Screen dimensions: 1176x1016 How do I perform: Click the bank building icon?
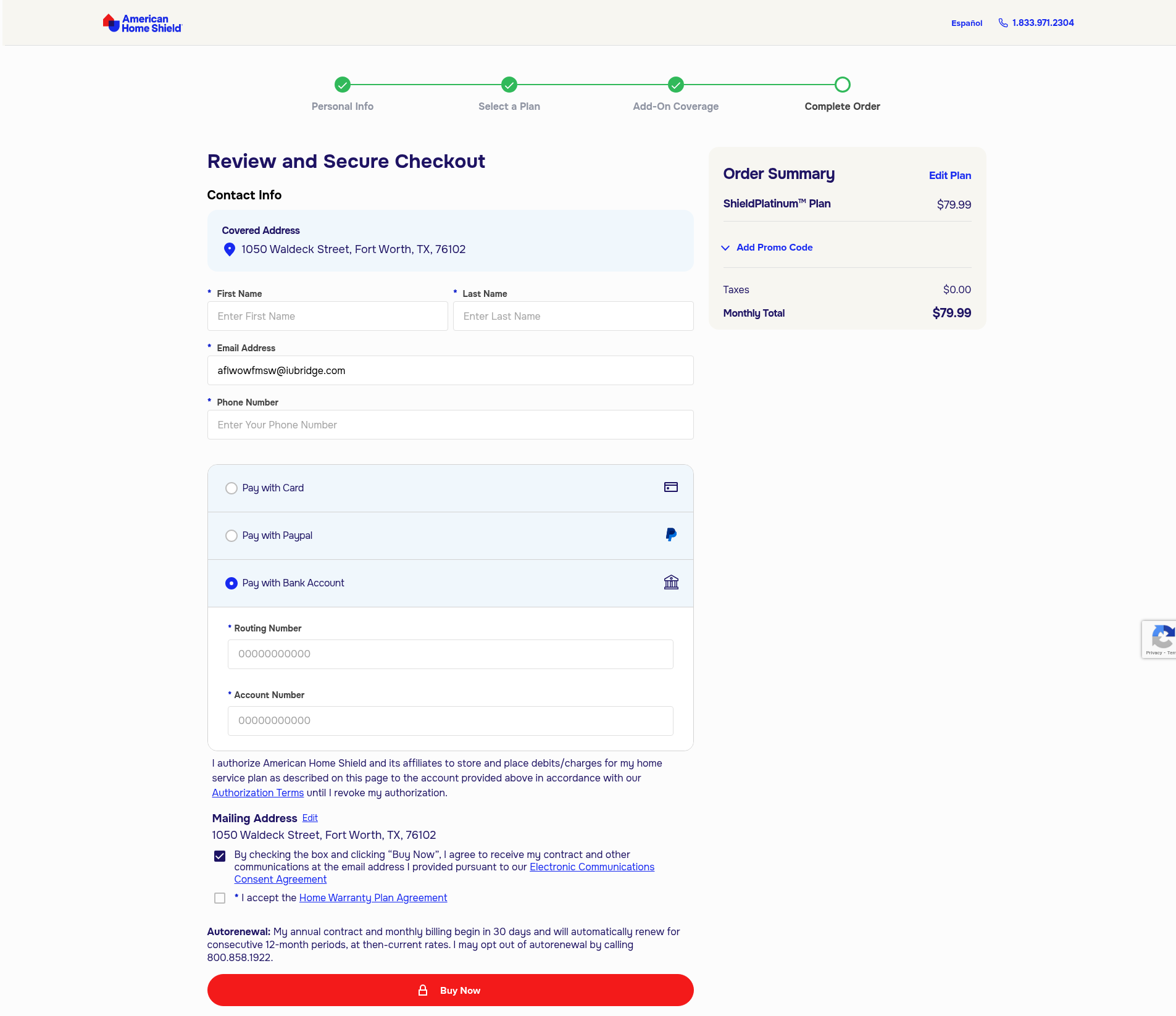pyautogui.click(x=670, y=583)
